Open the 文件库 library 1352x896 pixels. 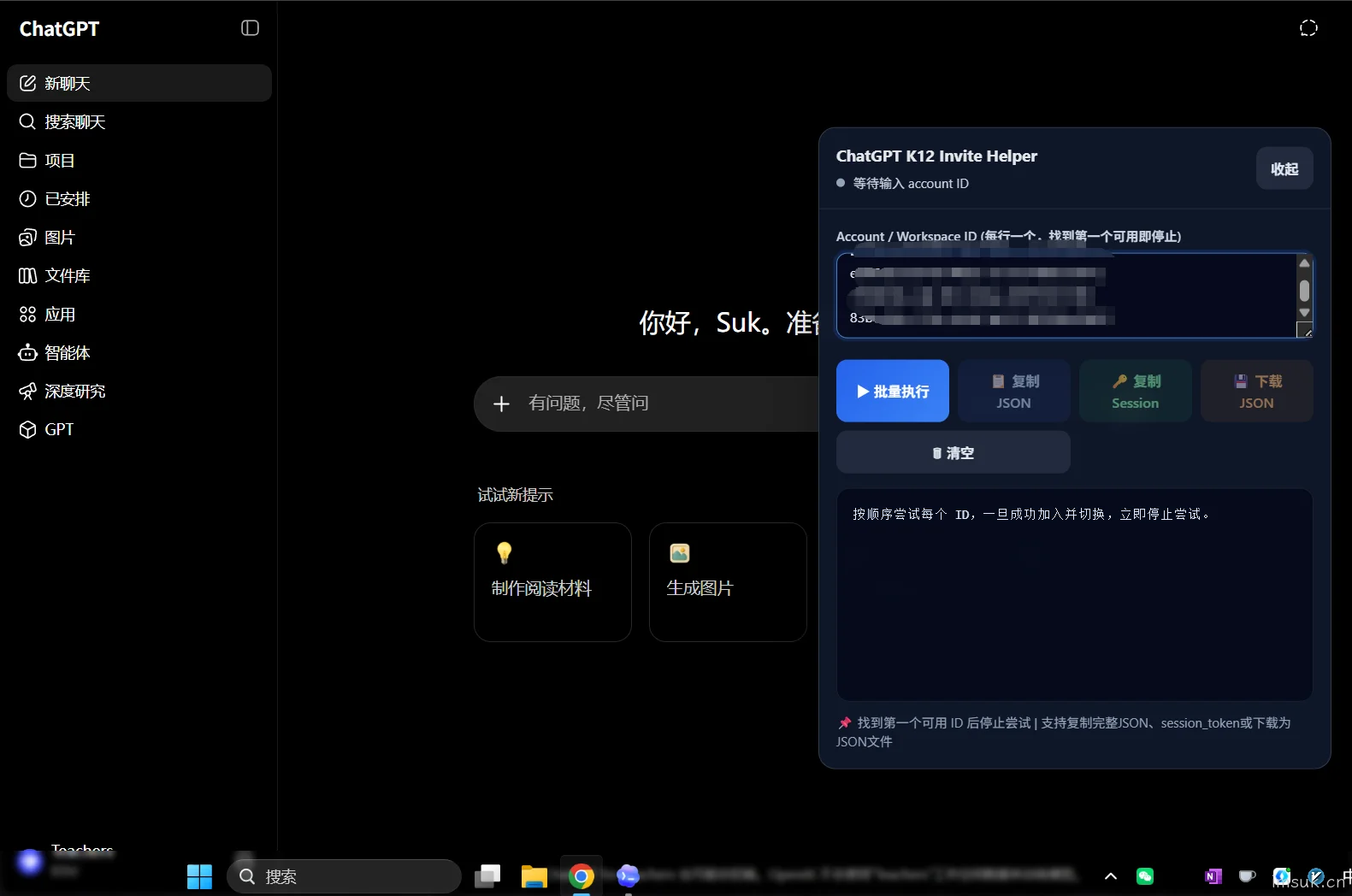click(x=139, y=275)
